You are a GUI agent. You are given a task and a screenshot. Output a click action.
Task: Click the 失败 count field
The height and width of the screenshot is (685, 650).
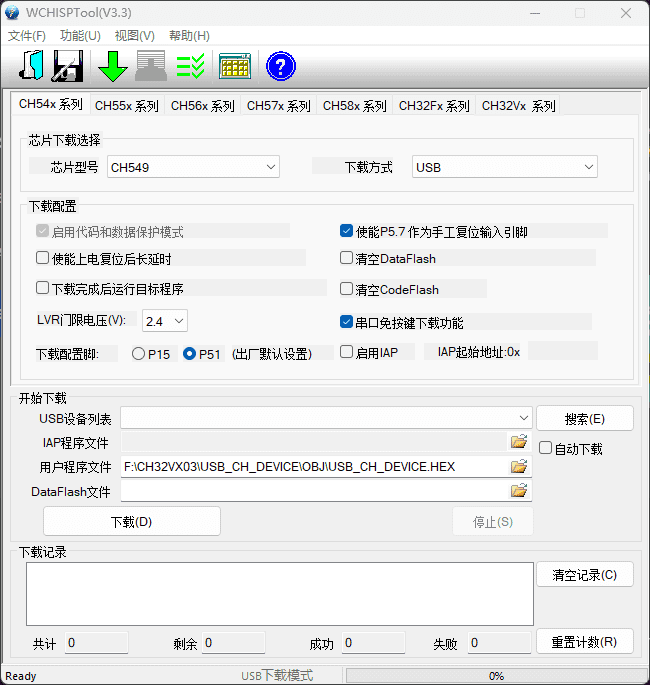point(500,643)
